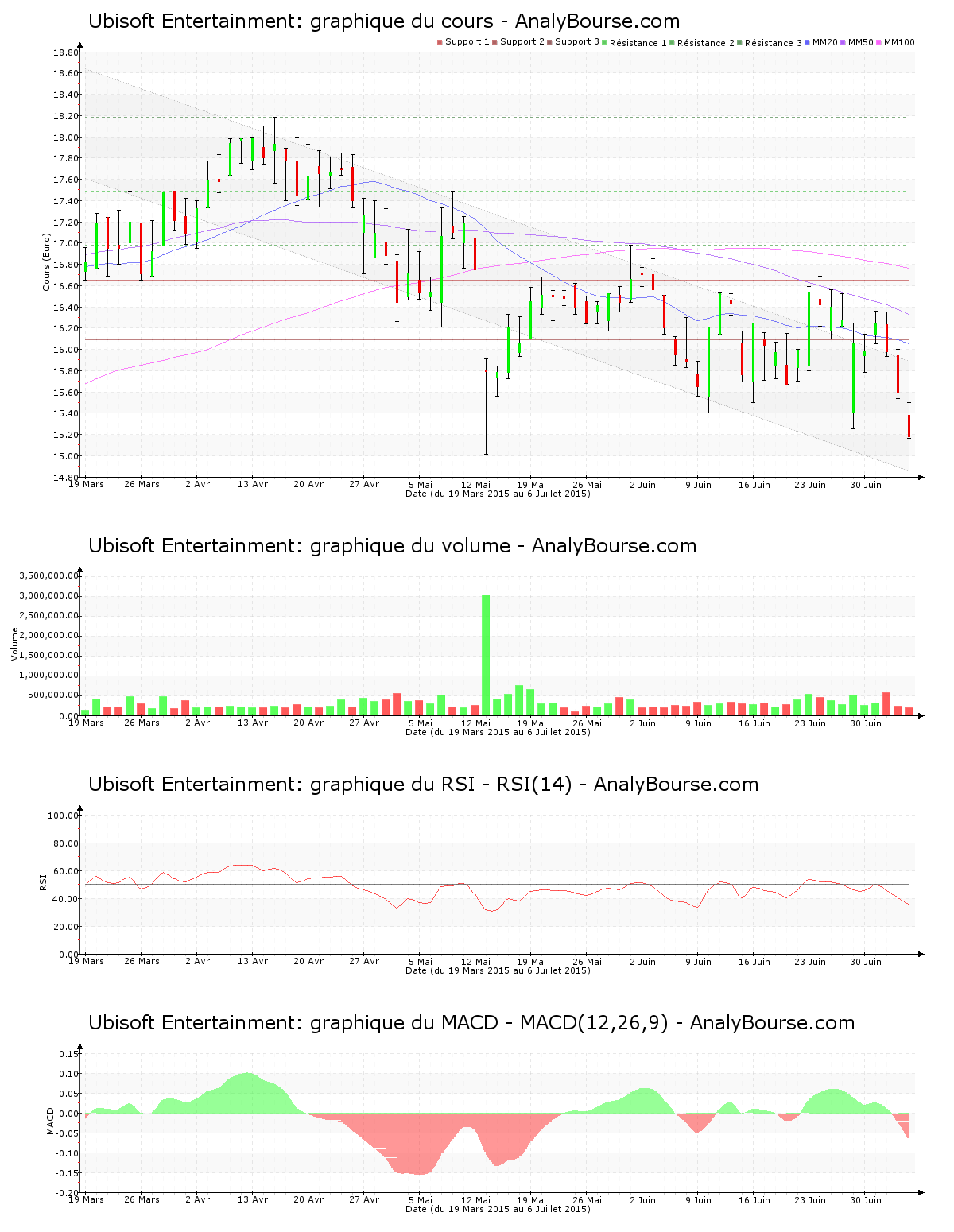The height and width of the screenshot is (1232, 954).
Task: Click '19 Mai' date on the RSI chart
Action: (x=531, y=961)
